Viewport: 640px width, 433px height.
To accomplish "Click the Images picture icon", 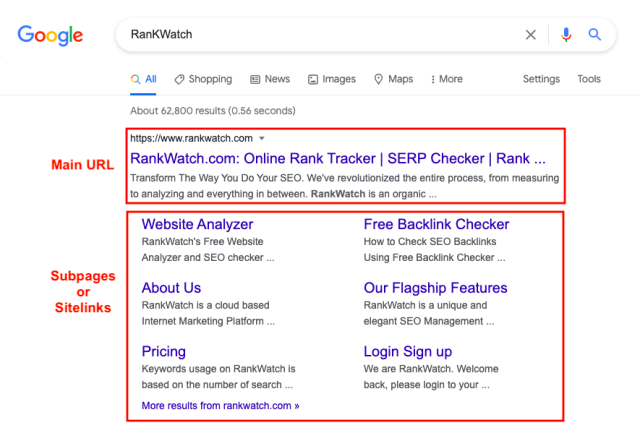I will (313, 79).
